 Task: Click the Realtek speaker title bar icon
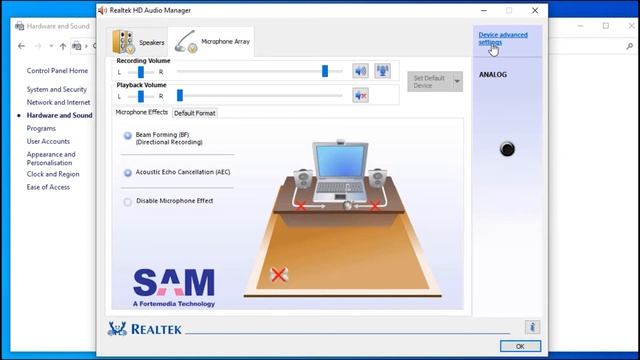pos(102,10)
